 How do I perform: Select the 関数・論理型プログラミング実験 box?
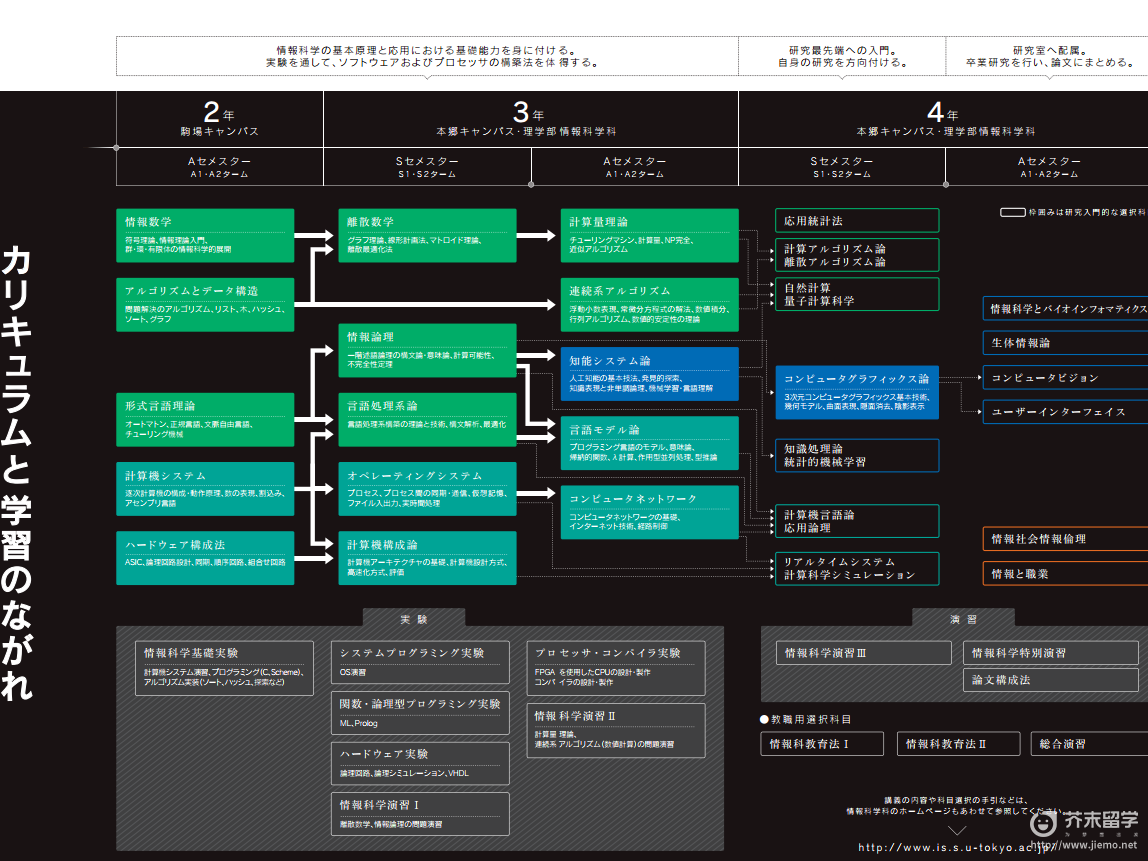420,713
